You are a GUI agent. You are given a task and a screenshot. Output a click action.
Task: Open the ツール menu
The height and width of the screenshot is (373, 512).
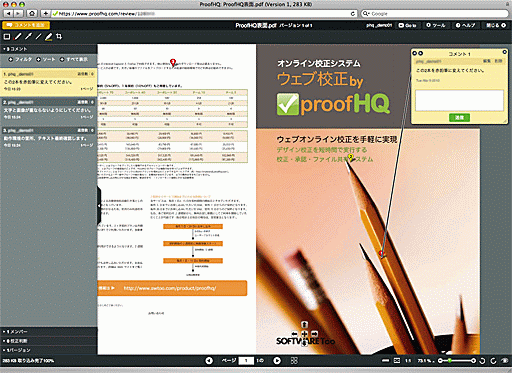click(436, 25)
